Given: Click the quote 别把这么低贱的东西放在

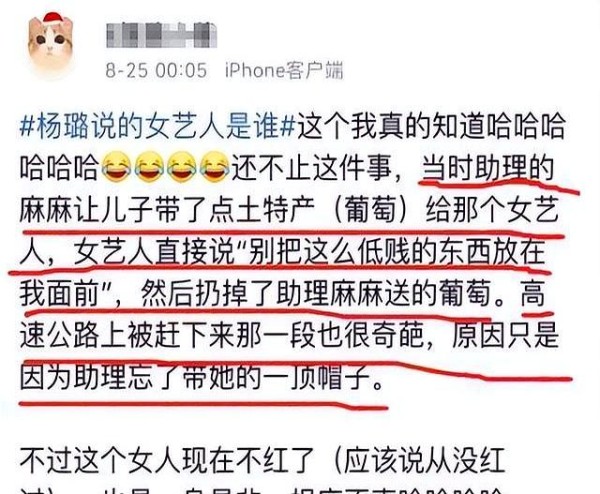Looking at the screenshot, I should coord(394,251).
